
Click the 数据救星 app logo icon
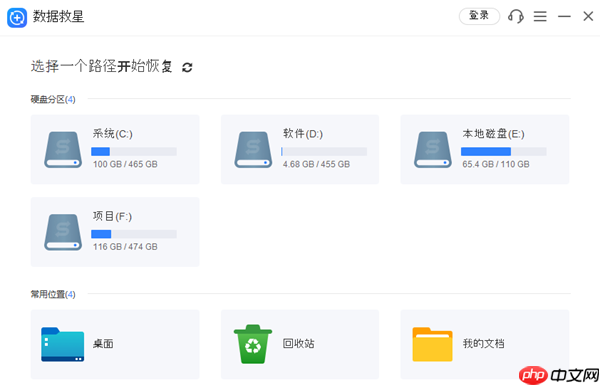click(17, 18)
